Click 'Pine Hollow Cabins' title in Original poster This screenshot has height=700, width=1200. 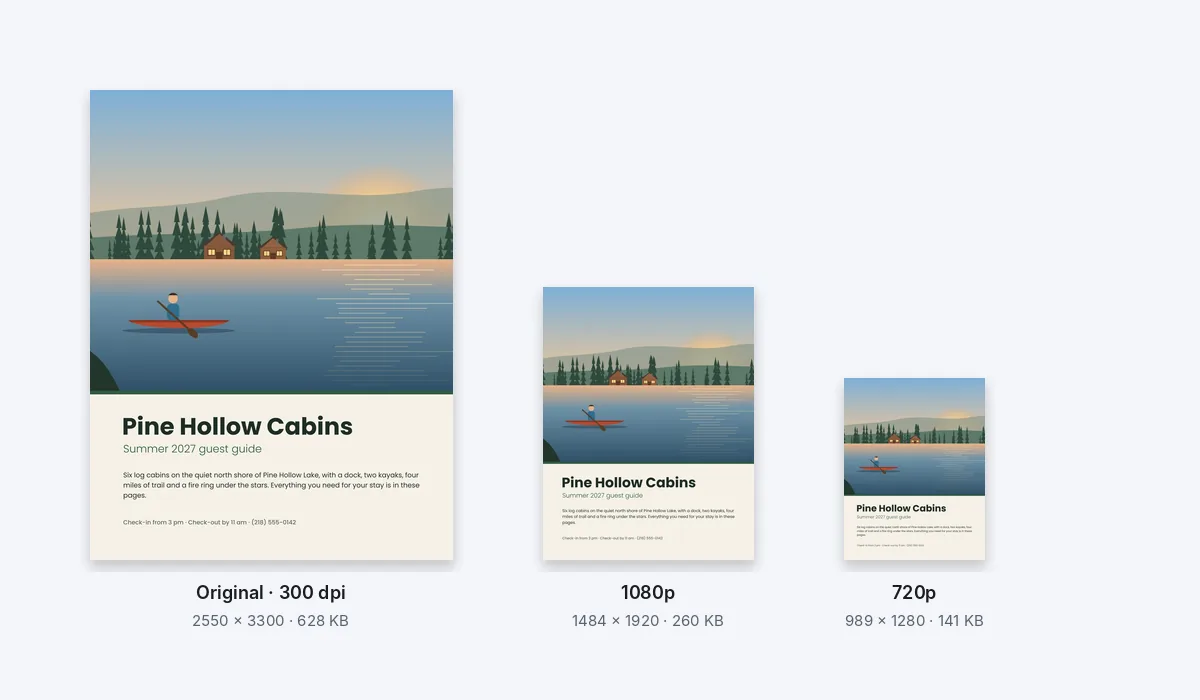pyautogui.click(x=238, y=427)
